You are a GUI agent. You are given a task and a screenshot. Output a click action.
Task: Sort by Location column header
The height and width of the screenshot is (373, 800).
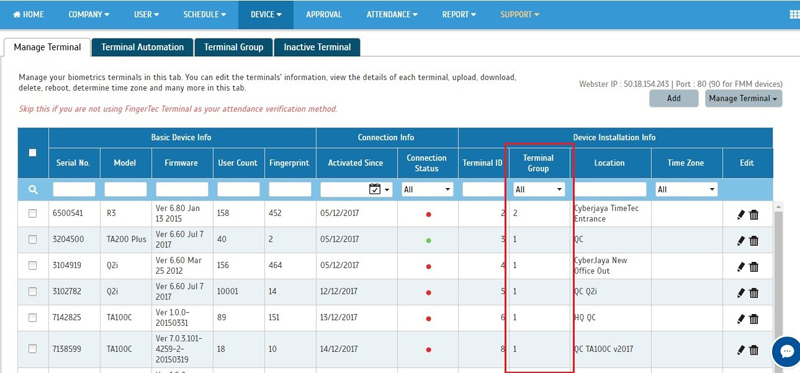coord(609,163)
